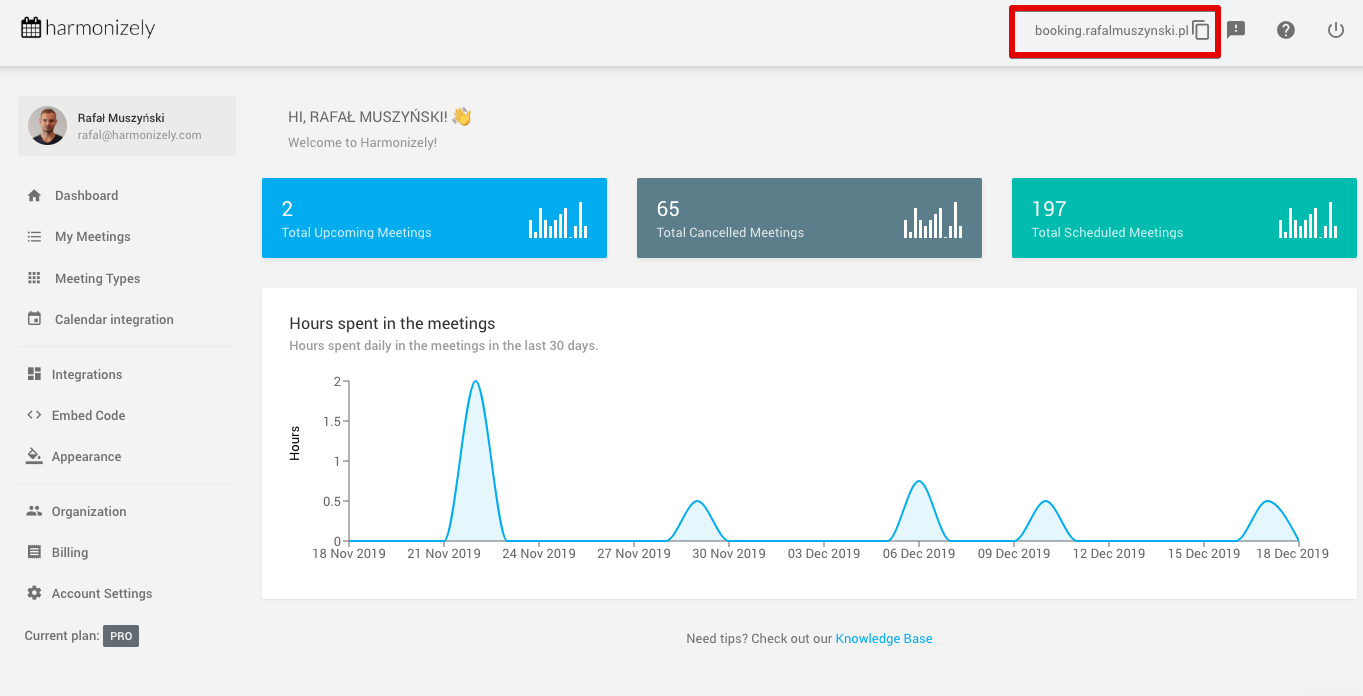Viewport: 1363px width, 696px height.
Task: Follow the Knowledge Base link
Action: click(x=884, y=639)
